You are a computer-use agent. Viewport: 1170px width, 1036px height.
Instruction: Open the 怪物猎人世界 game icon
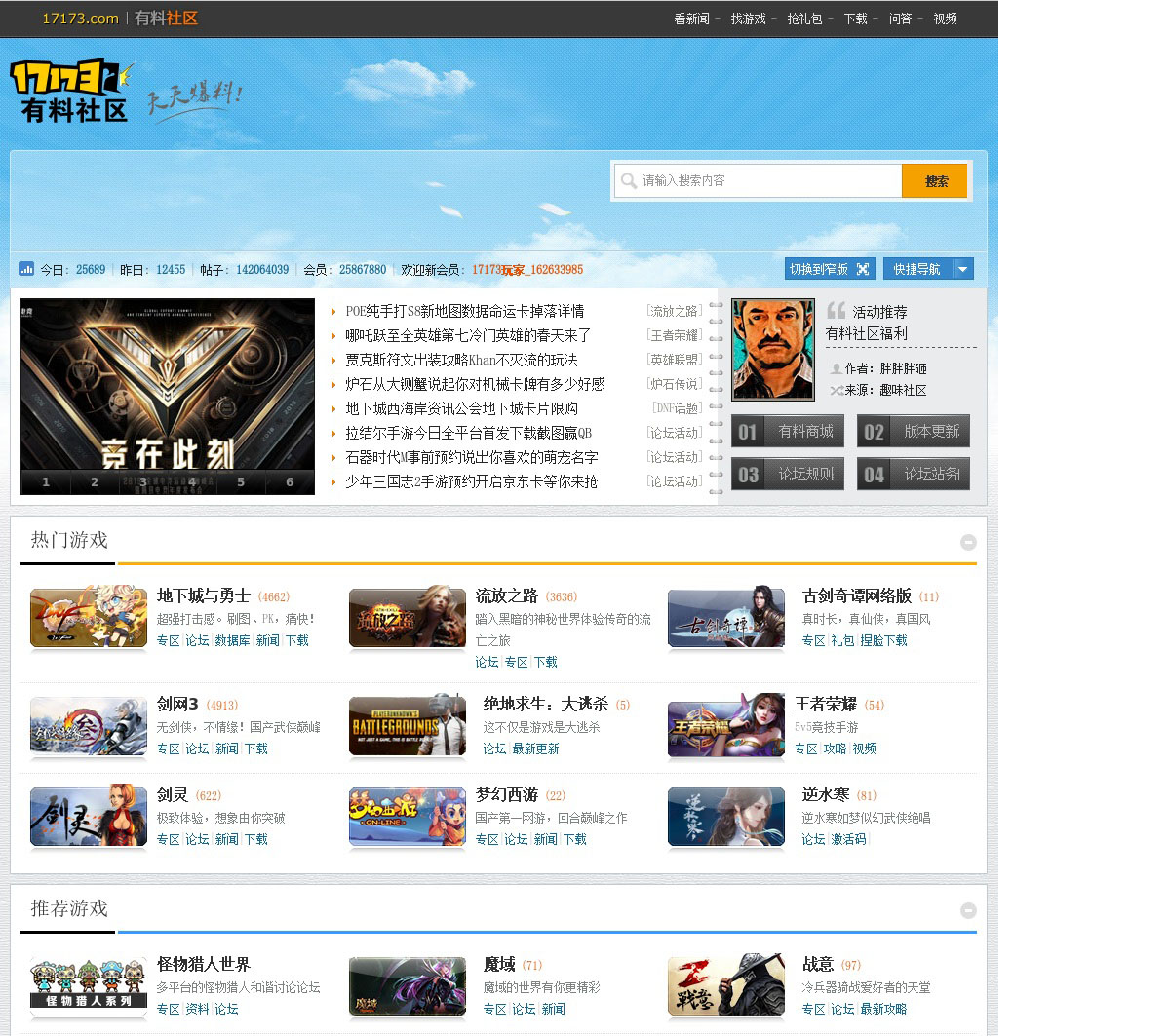click(x=89, y=985)
